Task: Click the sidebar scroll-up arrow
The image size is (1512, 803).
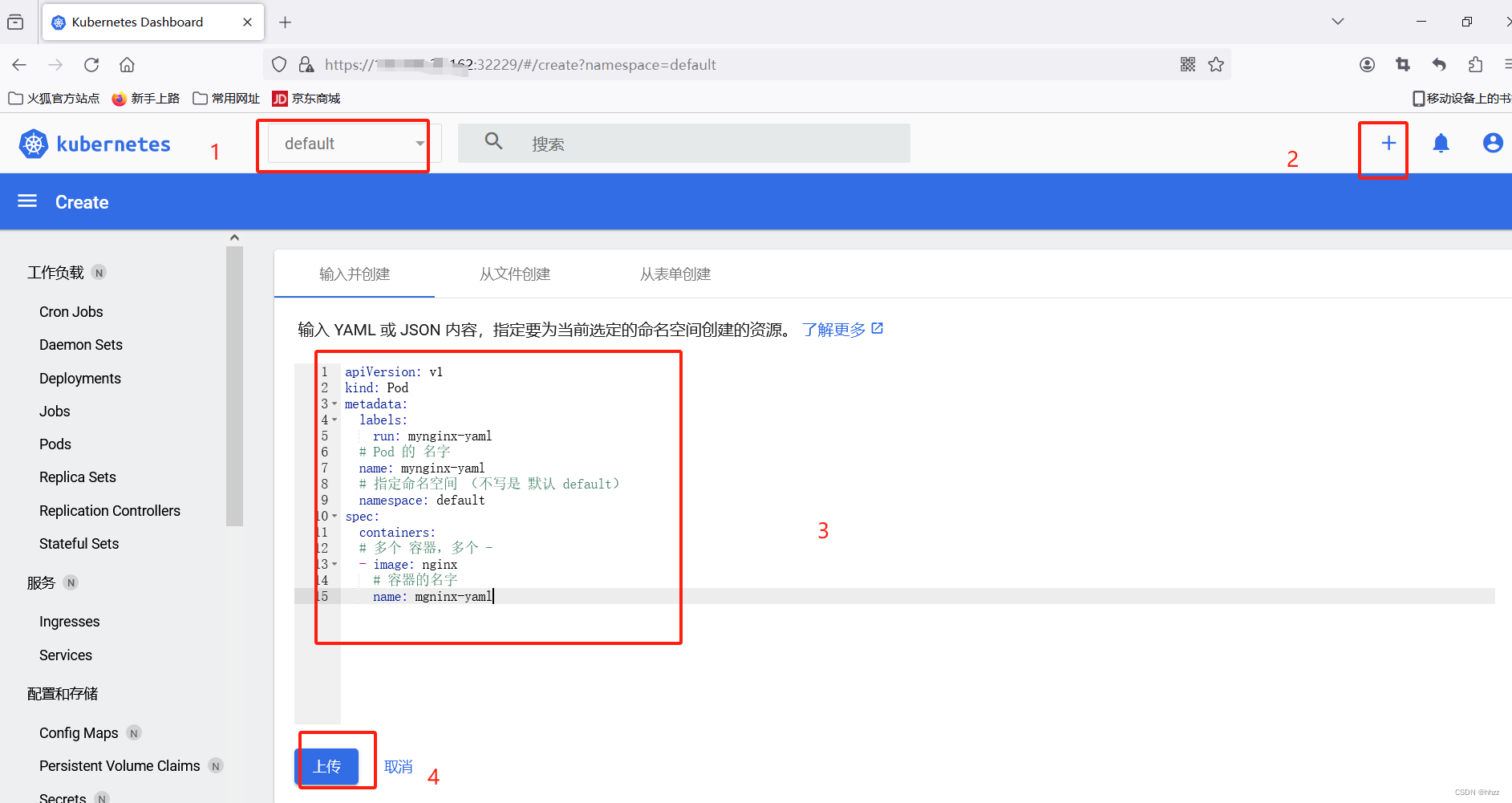Action: click(x=234, y=237)
